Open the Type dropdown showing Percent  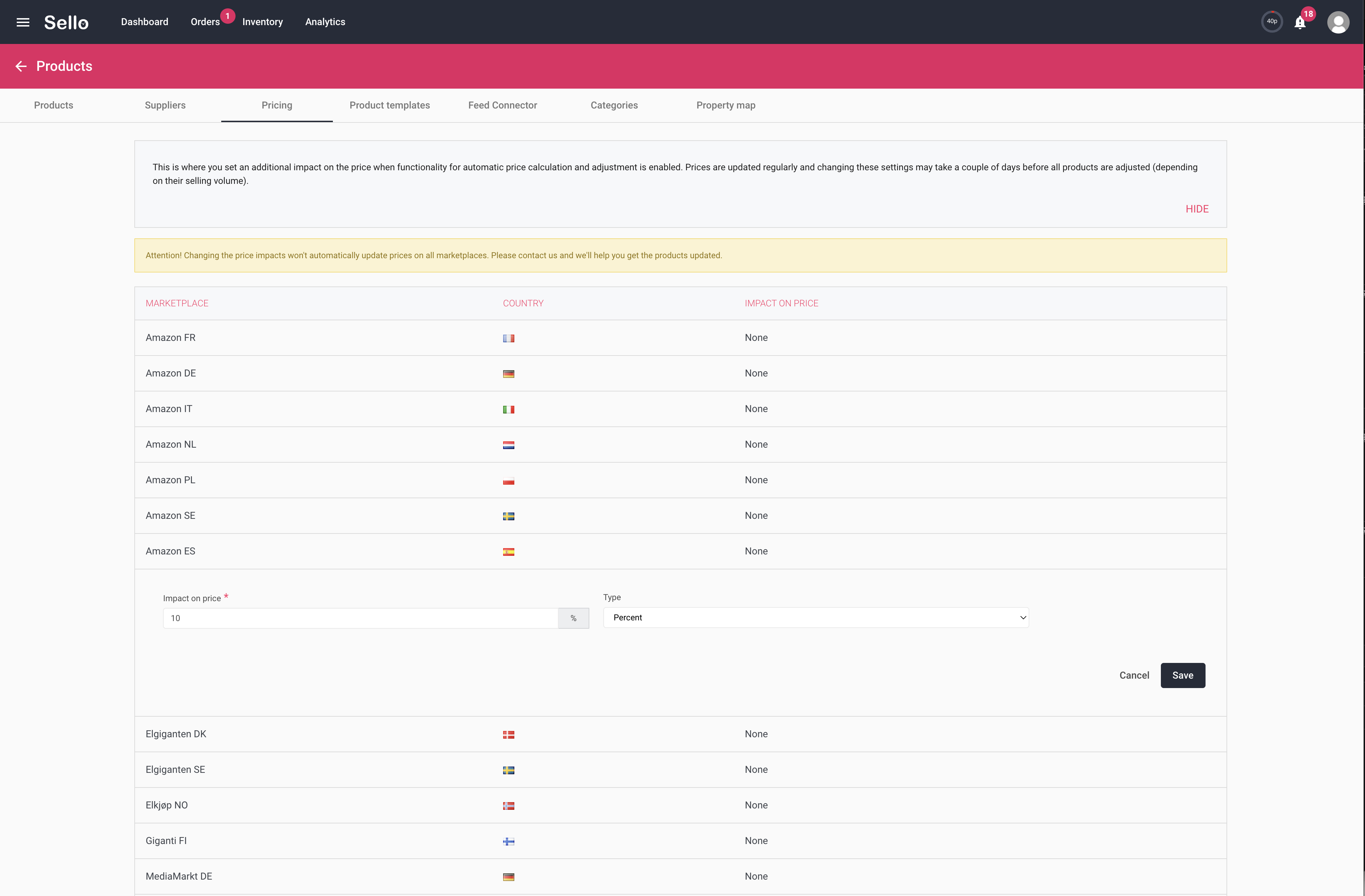[x=815, y=617]
